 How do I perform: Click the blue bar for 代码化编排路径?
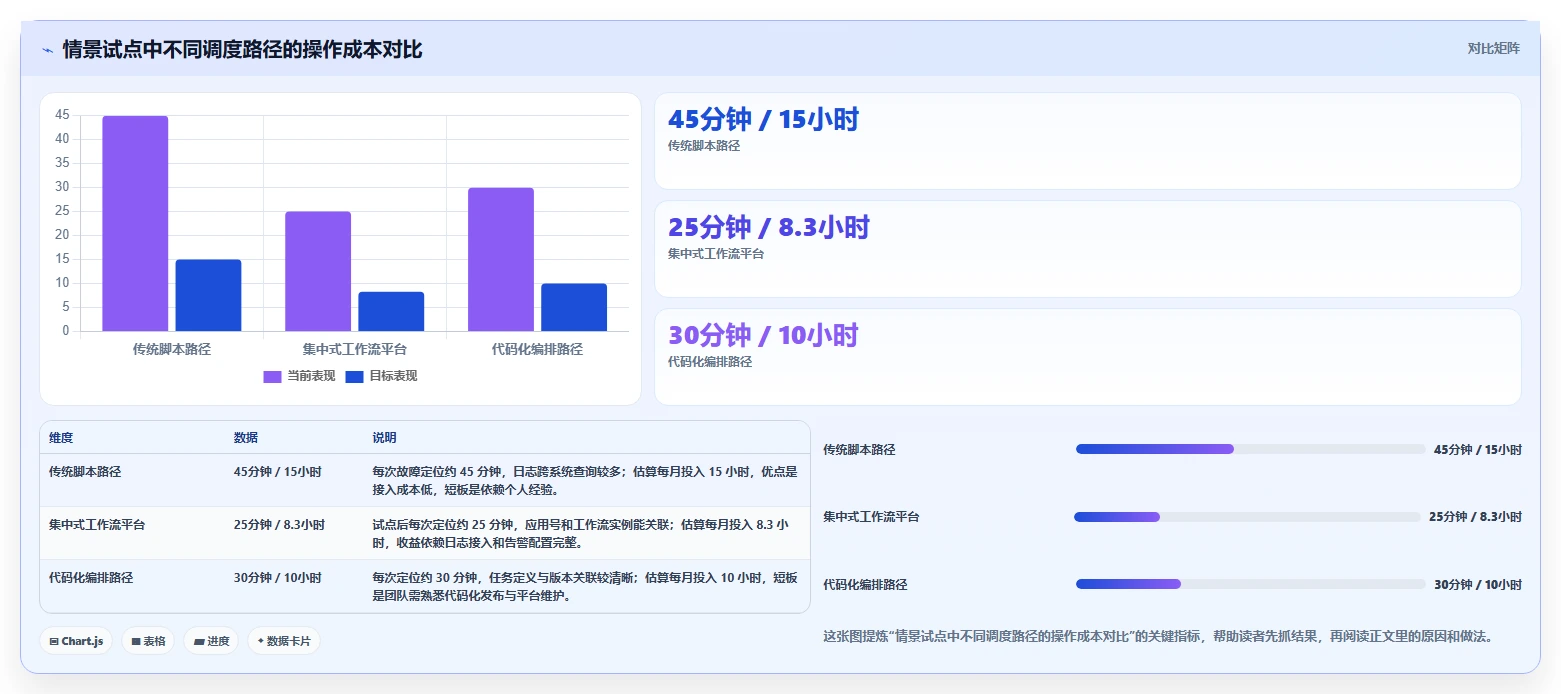pos(574,307)
